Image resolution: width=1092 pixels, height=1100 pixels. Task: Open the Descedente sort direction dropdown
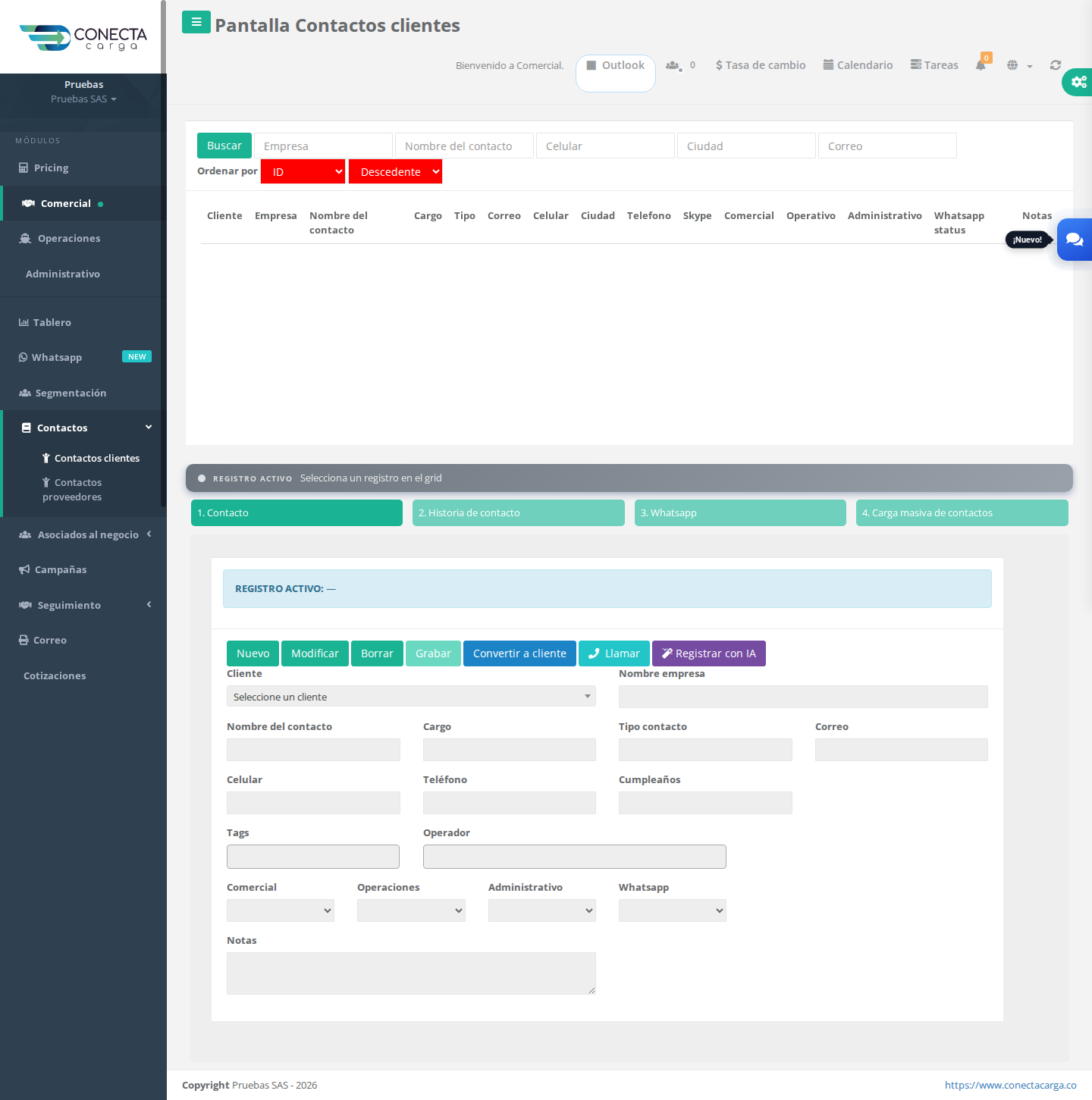click(x=395, y=171)
